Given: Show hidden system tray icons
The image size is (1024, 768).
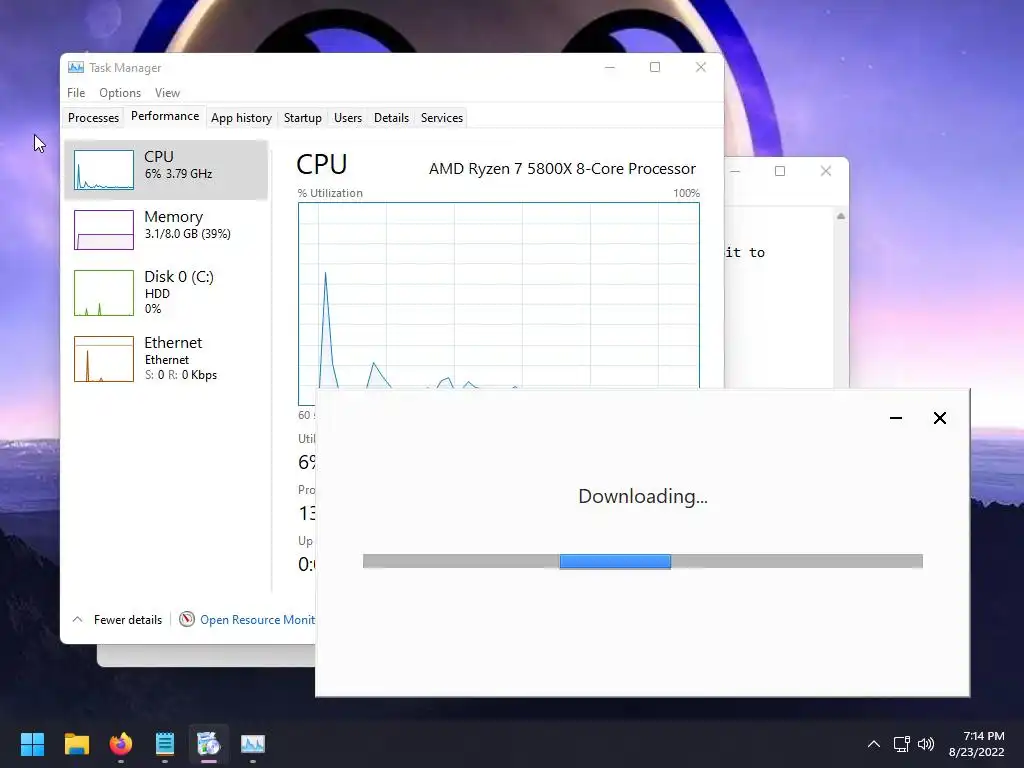Looking at the screenshot, I should click(873, 744).
